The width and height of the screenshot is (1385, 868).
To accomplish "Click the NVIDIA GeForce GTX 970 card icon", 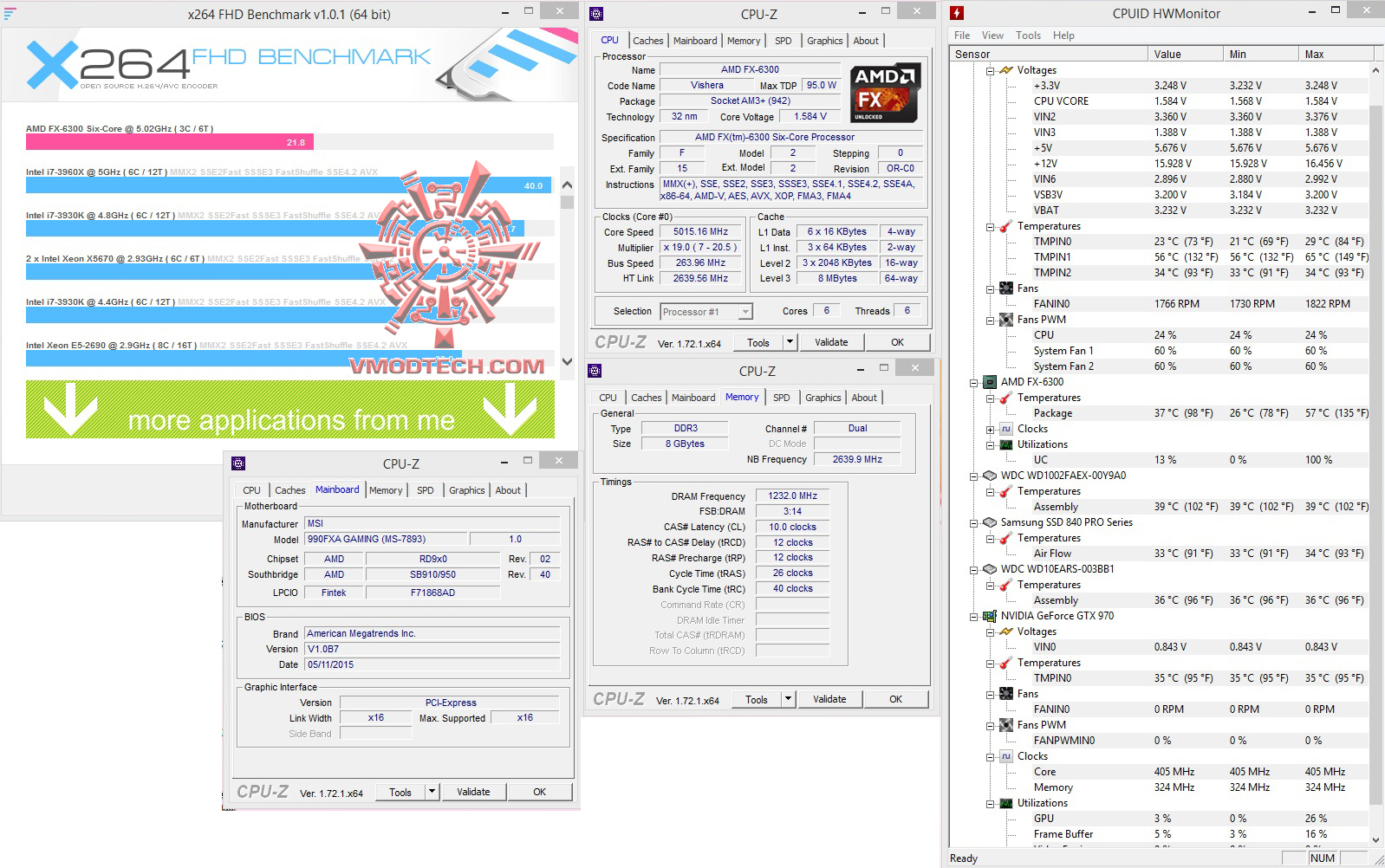I will pyautogui.click(x=989, y=616).
